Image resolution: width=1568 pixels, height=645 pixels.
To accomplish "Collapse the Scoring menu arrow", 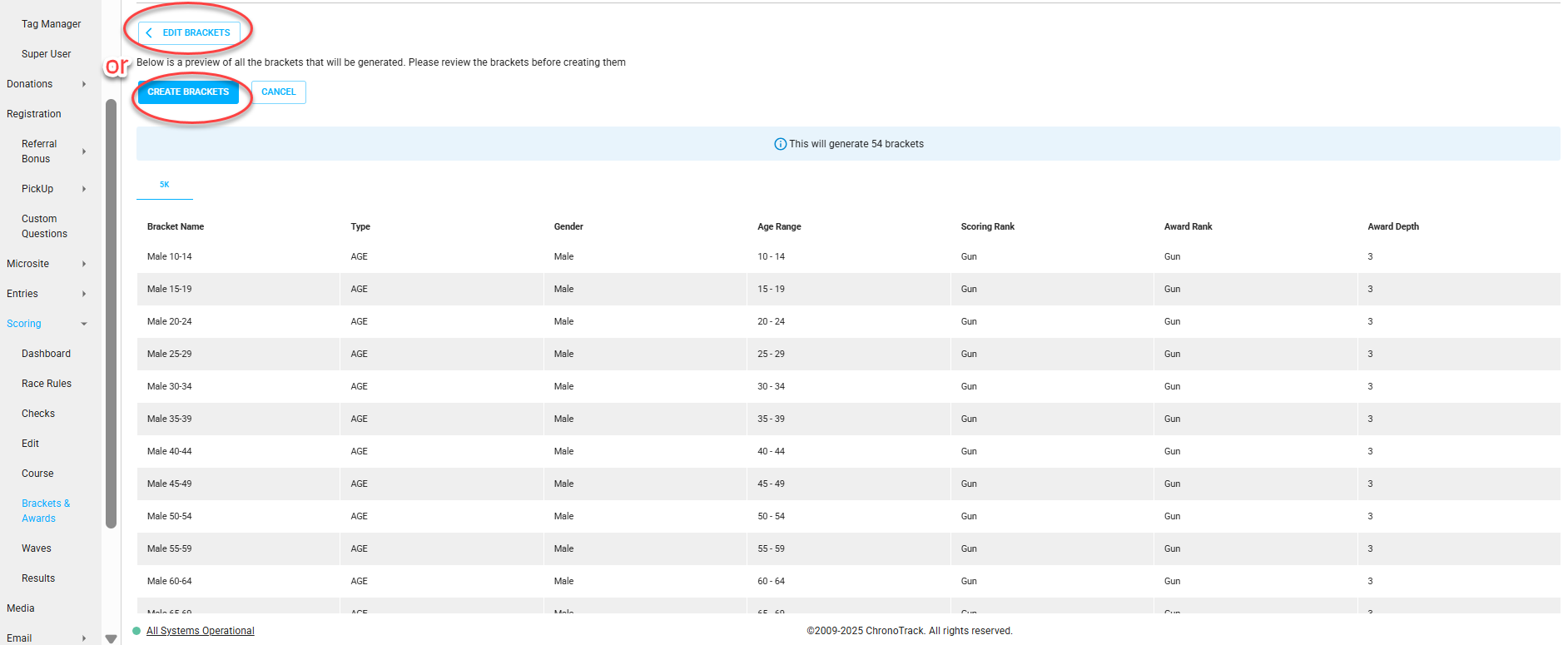I will click(x=84, y=324).
